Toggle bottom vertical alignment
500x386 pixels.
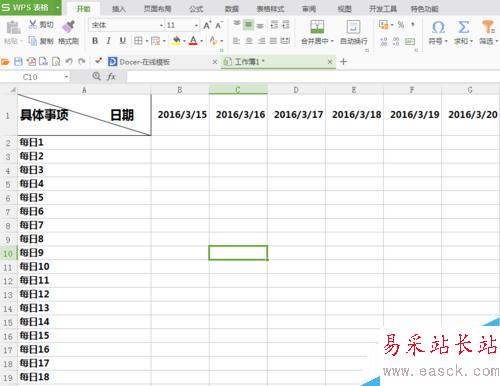pyautogui.click(x=260, y=25)
